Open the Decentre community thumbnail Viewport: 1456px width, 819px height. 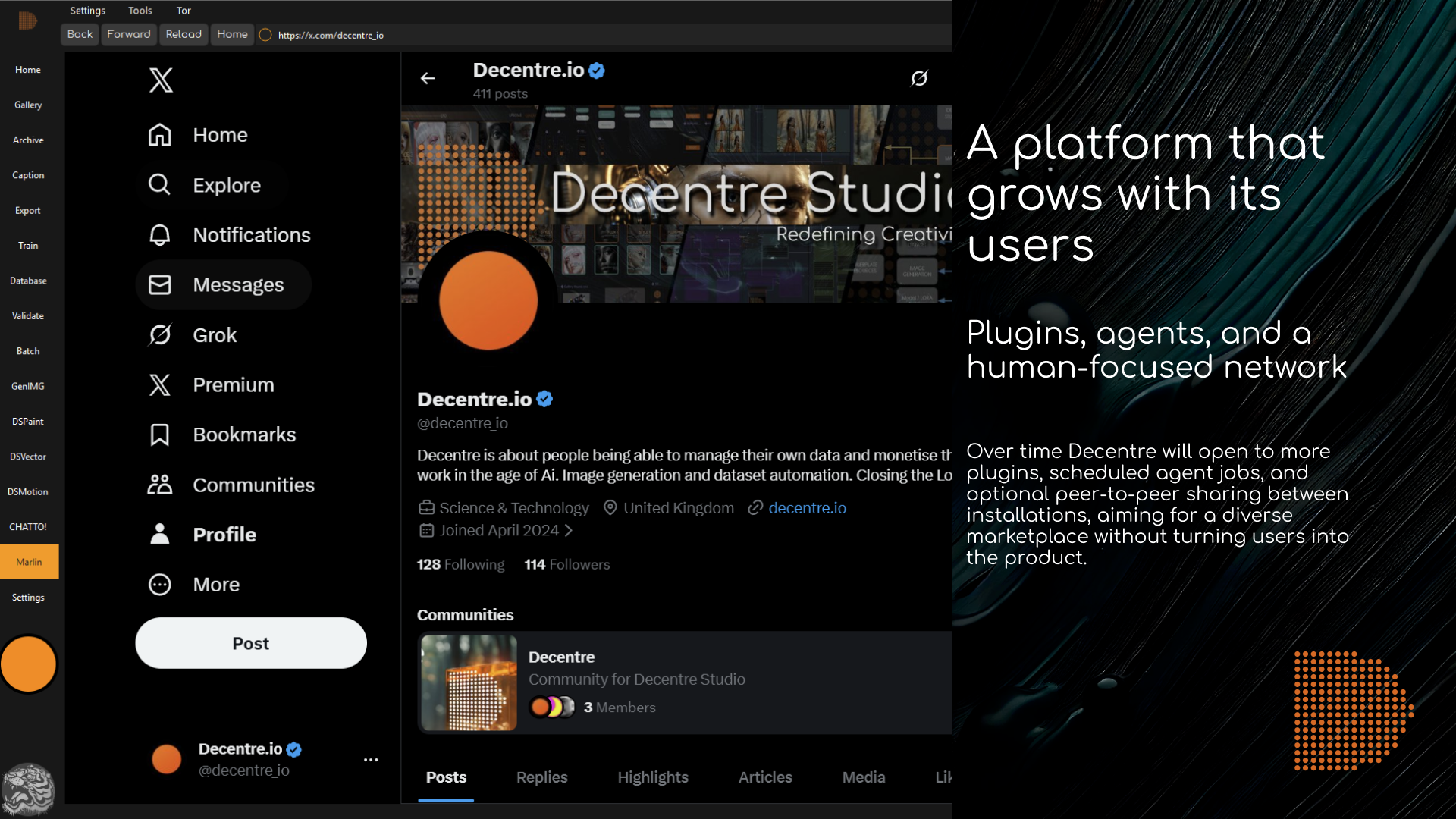click(469, 682)
